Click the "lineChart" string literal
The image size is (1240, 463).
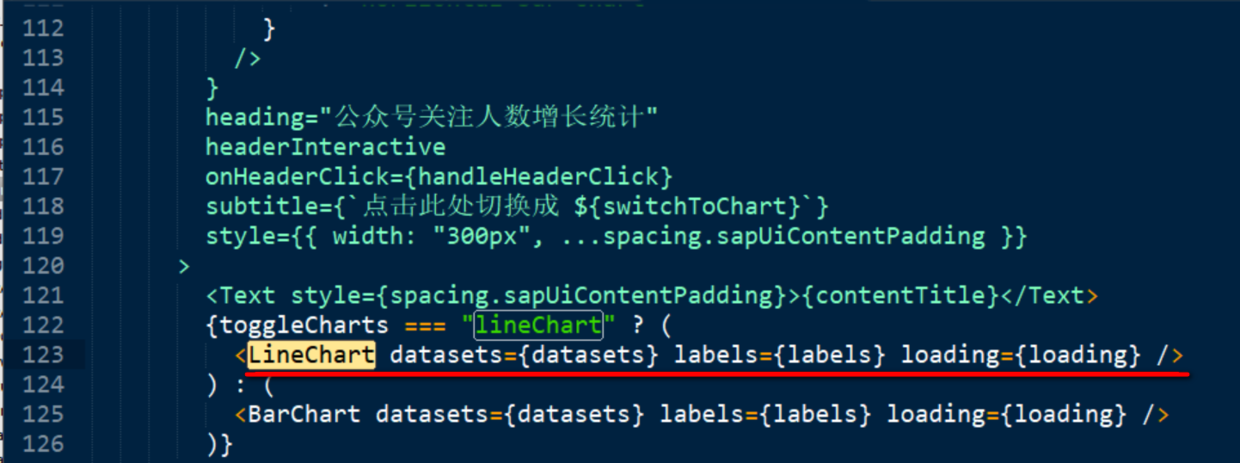click(x=539, y=325)
